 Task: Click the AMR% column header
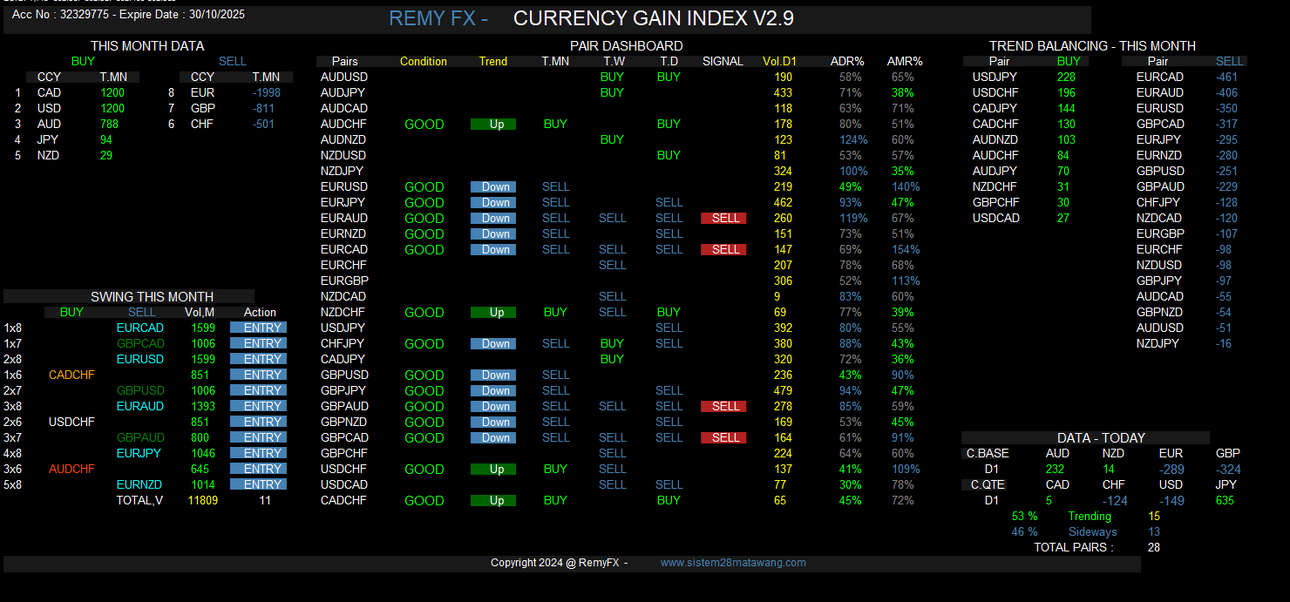coord(905,61)
